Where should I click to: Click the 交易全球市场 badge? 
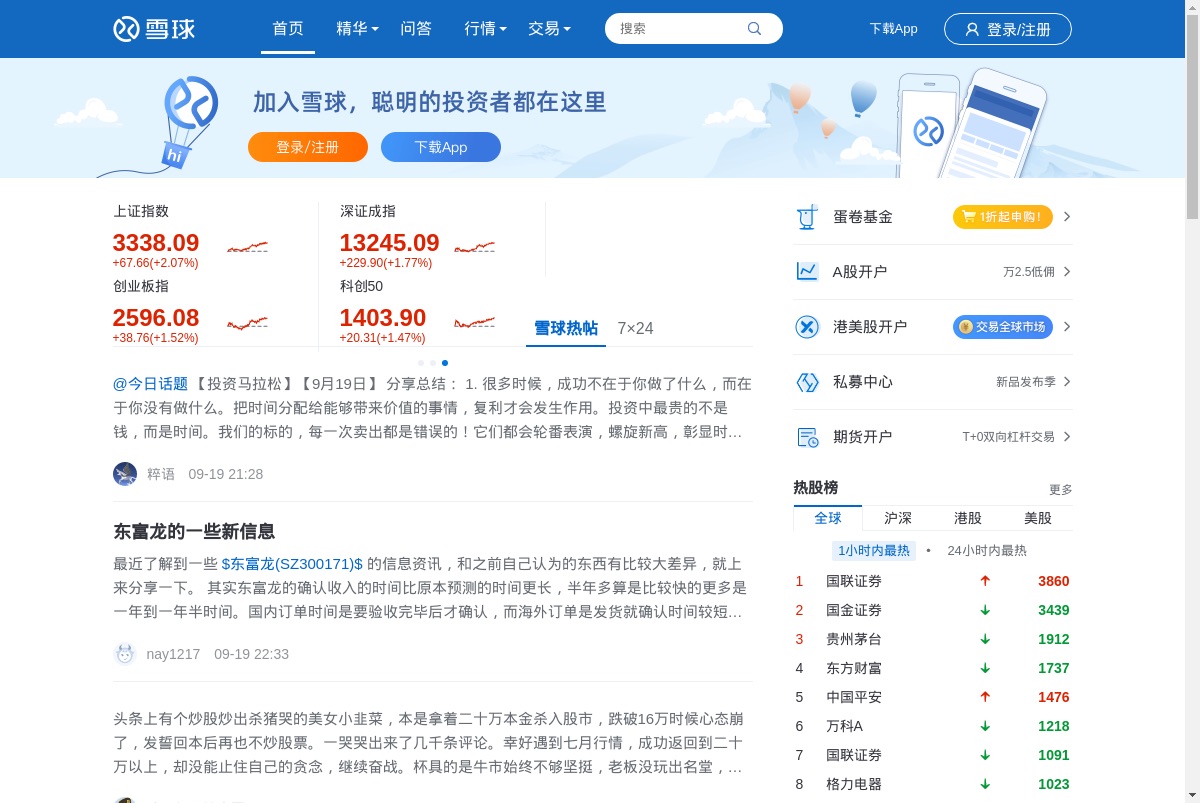(x=1002, y=327)
